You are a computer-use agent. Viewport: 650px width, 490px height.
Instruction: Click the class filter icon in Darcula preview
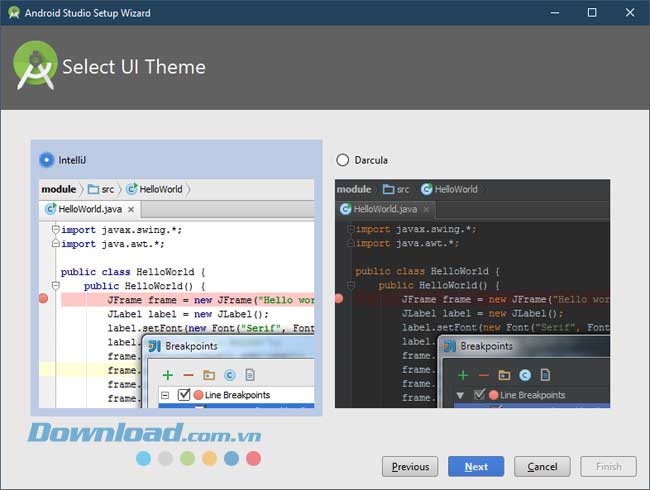tap(525, 375)
